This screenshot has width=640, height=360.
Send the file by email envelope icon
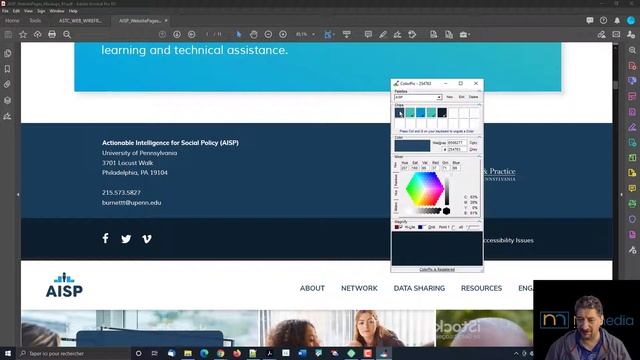pos(616,35)
